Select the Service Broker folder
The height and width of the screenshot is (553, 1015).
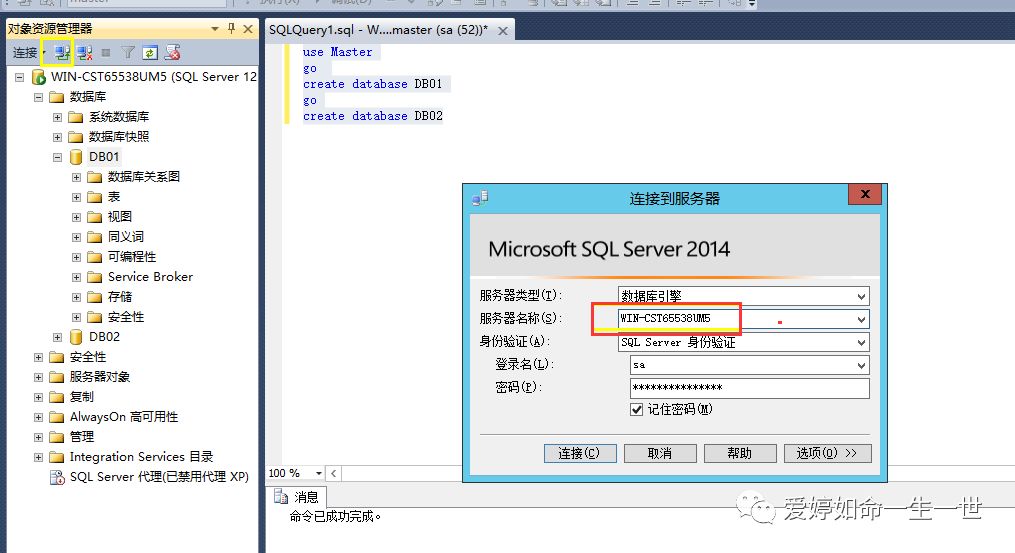click(150, 277)
